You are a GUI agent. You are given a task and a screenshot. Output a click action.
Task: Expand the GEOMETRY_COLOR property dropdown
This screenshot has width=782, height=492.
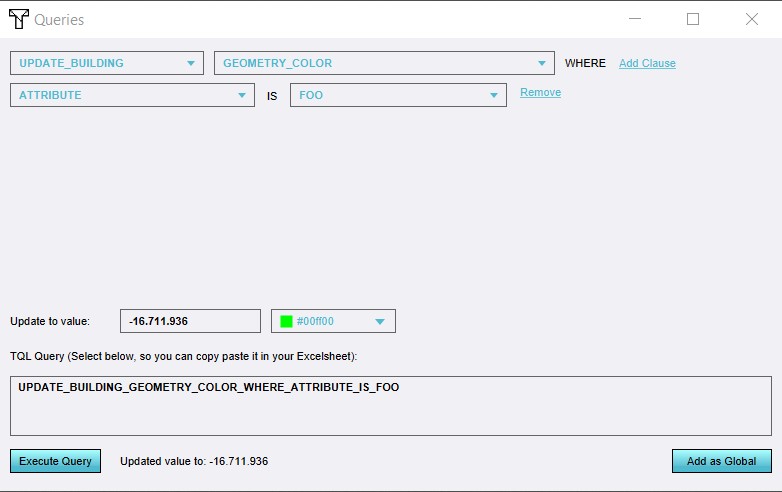click(384, 63)
